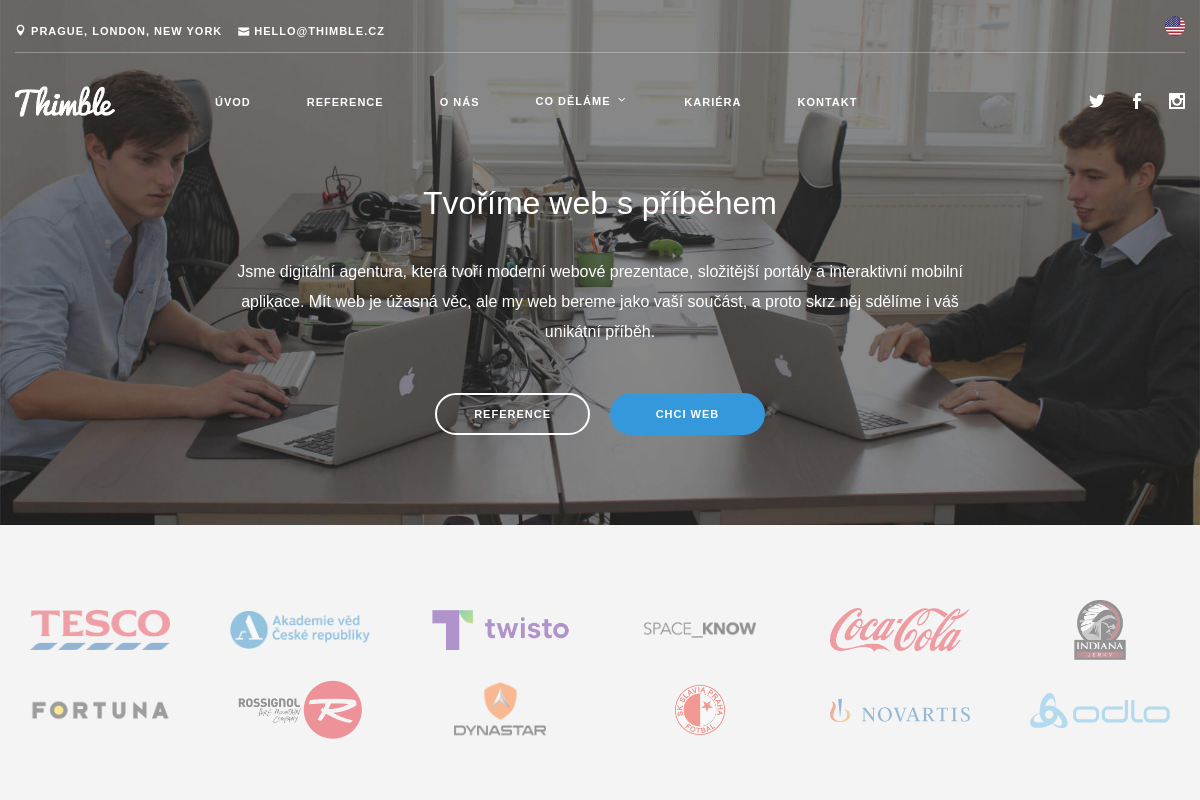Click the location pin icon beside Prague
Screen dimensions: 1200x800
click(20, 31)
